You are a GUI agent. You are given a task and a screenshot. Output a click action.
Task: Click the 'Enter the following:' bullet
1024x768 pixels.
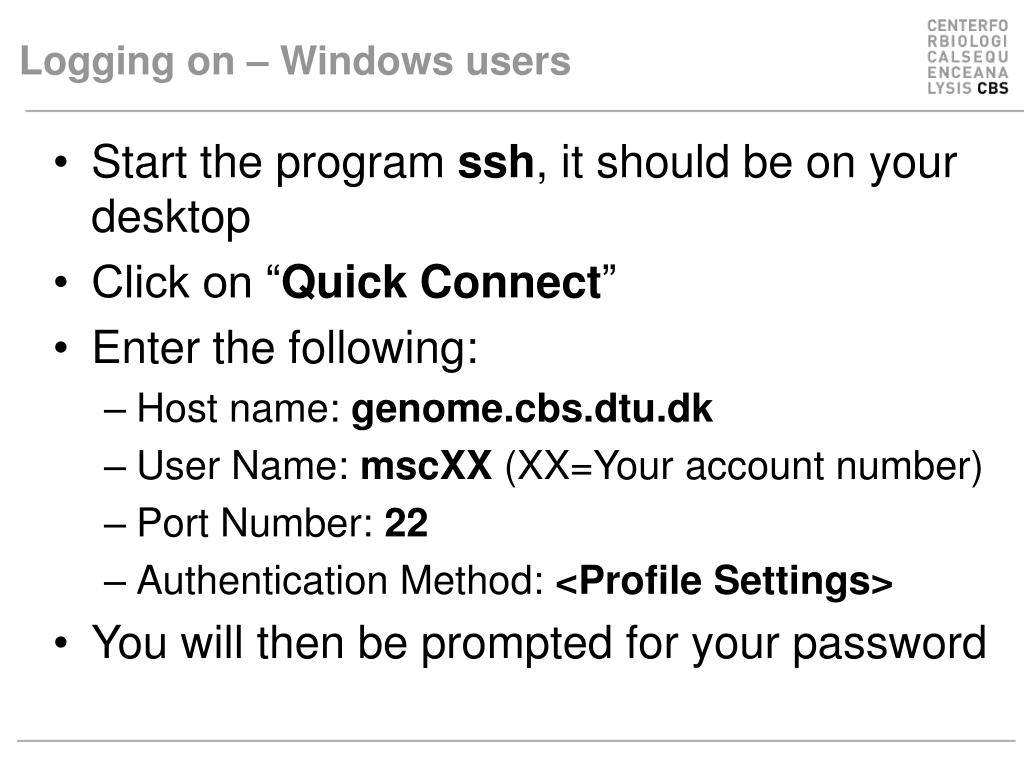click(285, 347)
